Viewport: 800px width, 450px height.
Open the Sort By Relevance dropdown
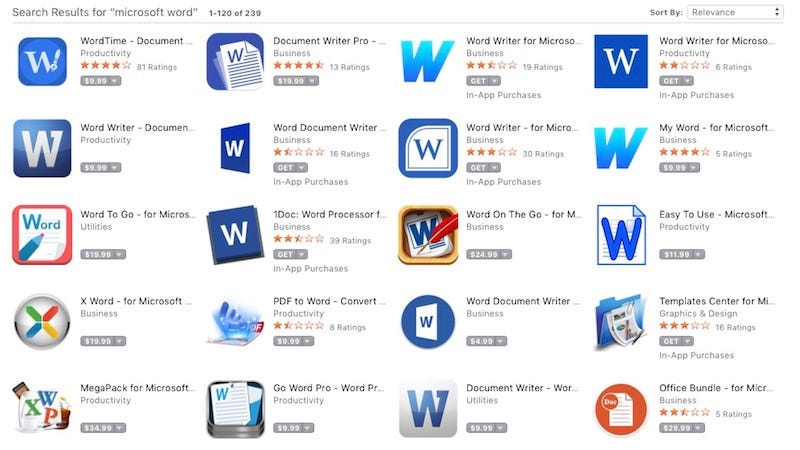(x=735, y=12)
